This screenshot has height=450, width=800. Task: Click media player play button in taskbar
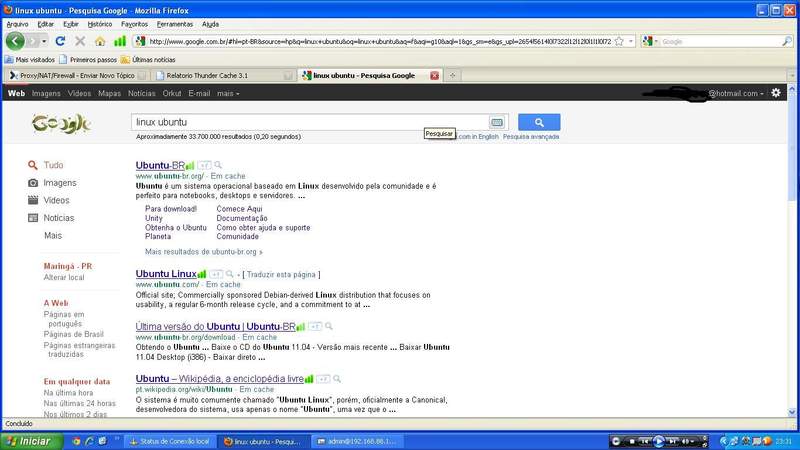click(x=658, y=441)
